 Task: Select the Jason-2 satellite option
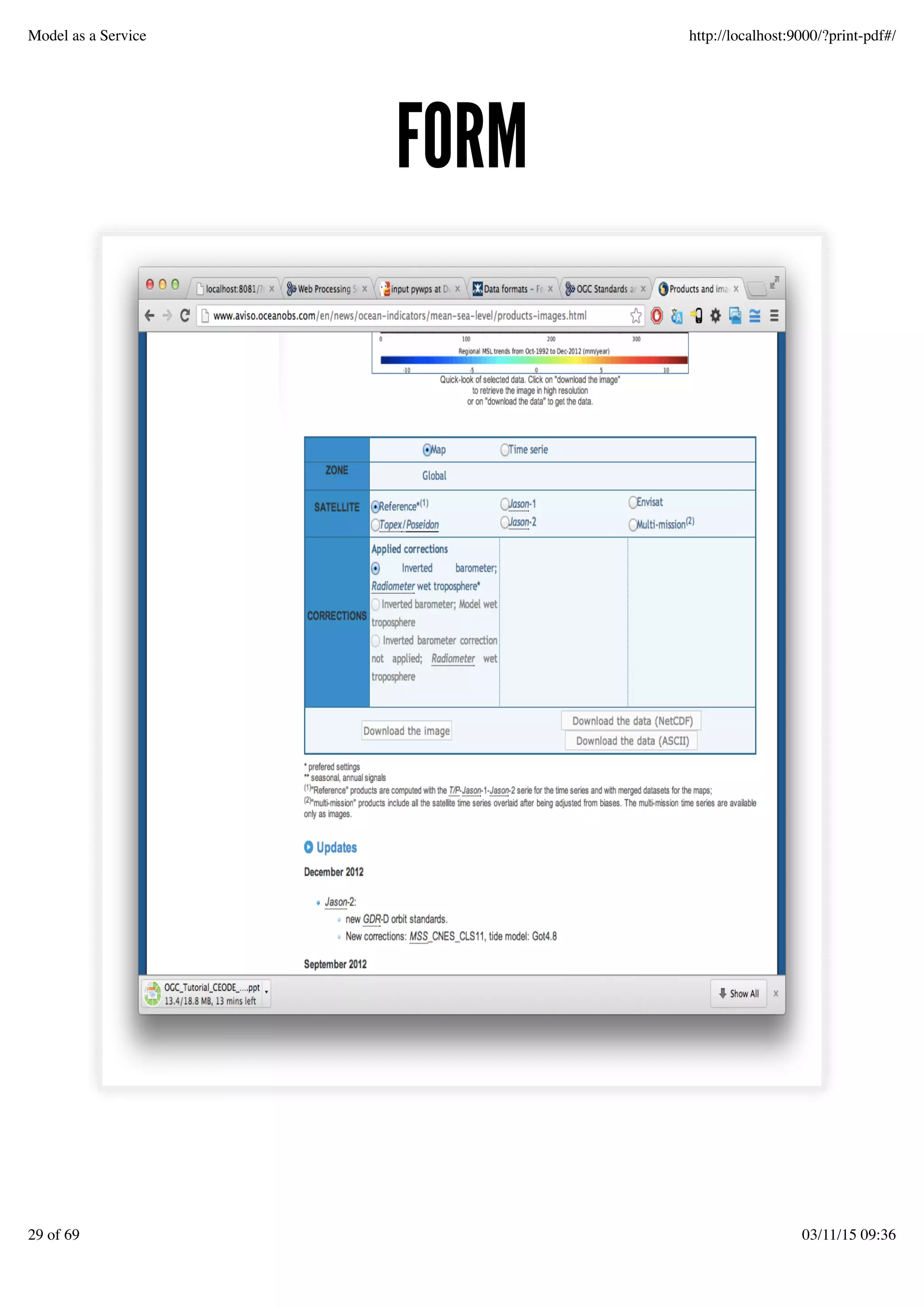(x=504, y=522)
